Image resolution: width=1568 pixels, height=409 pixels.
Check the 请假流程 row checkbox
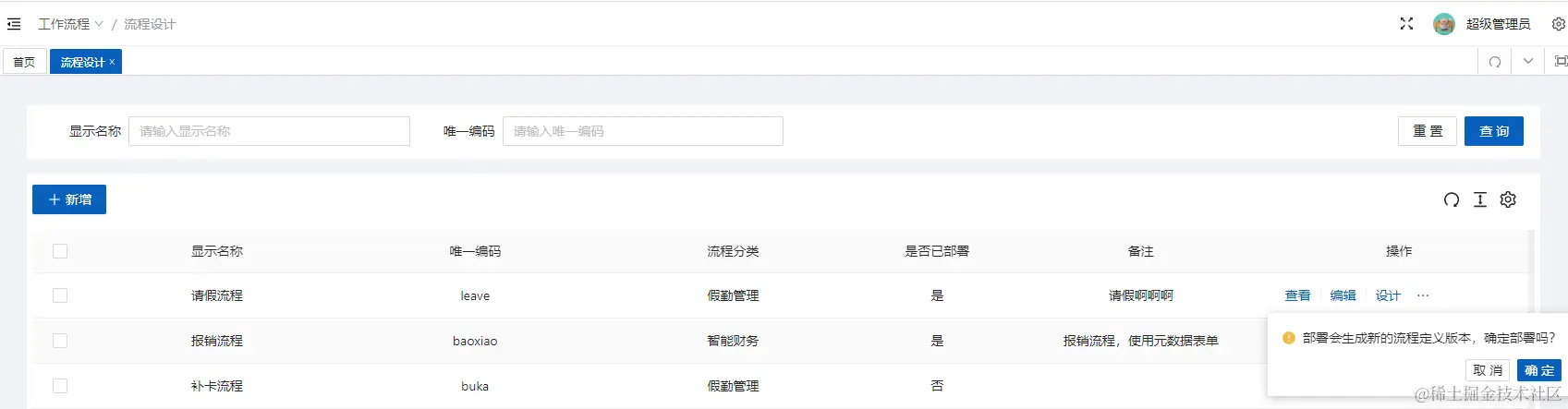point(60,295)
